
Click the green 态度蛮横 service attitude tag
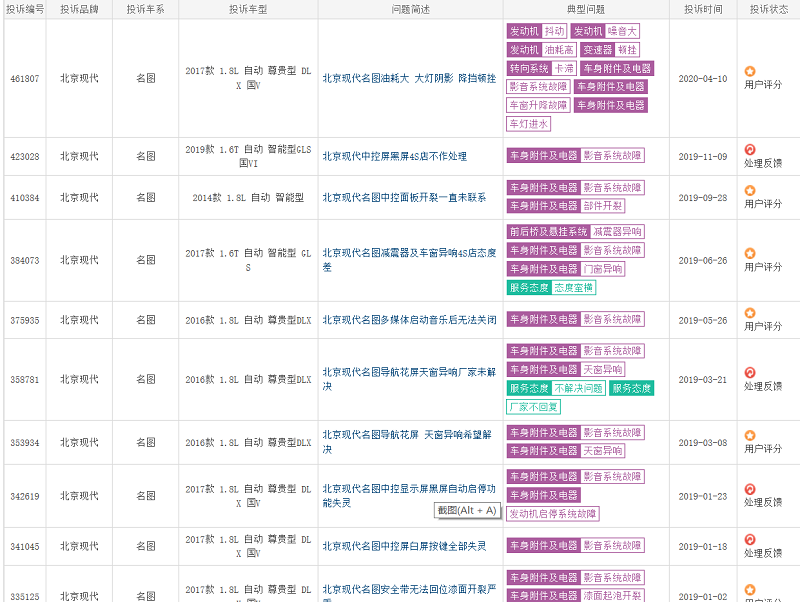pos(574,288)
